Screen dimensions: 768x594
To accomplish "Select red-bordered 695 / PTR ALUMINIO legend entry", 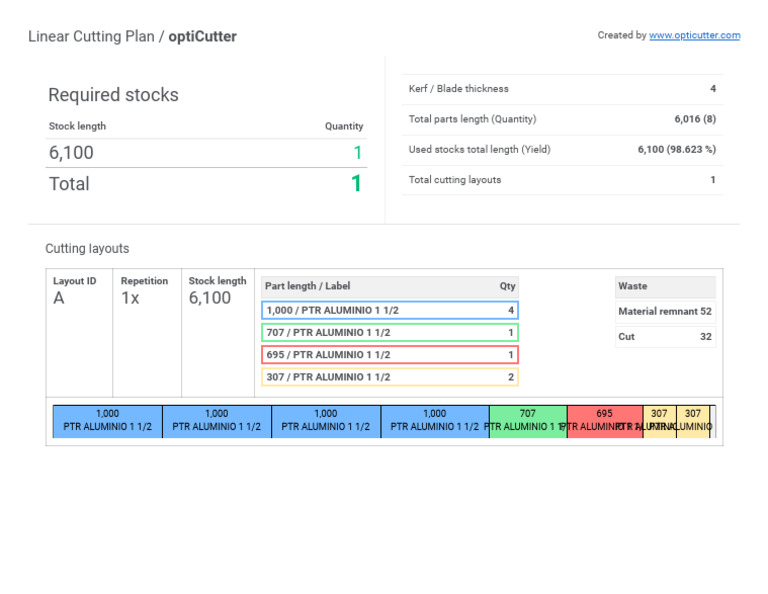I will (x=389, y=355).
